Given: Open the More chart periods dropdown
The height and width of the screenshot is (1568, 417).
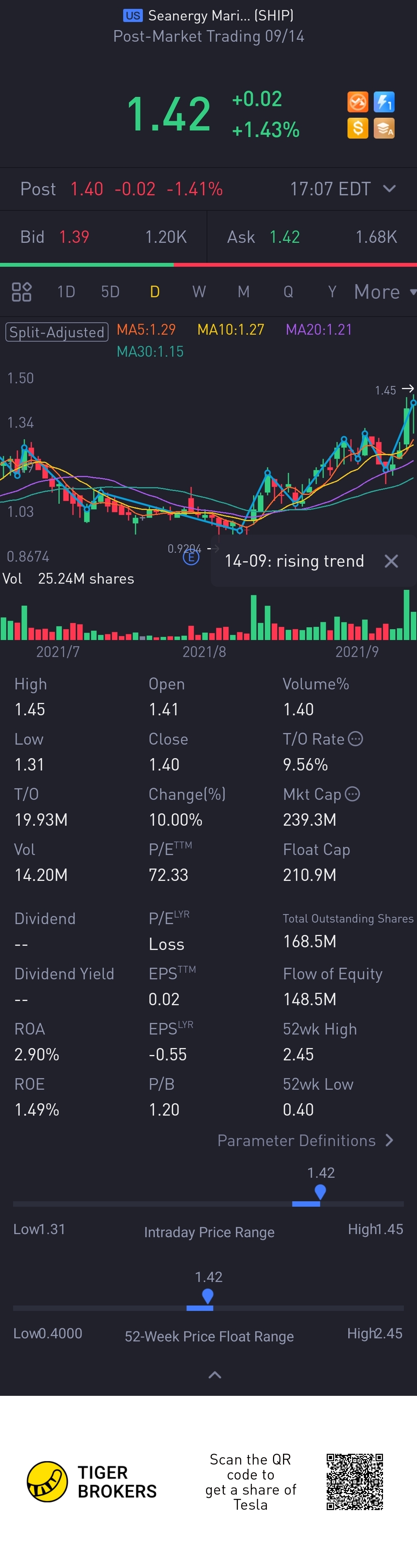Looking at the screenshot, I should coord(384,292).
